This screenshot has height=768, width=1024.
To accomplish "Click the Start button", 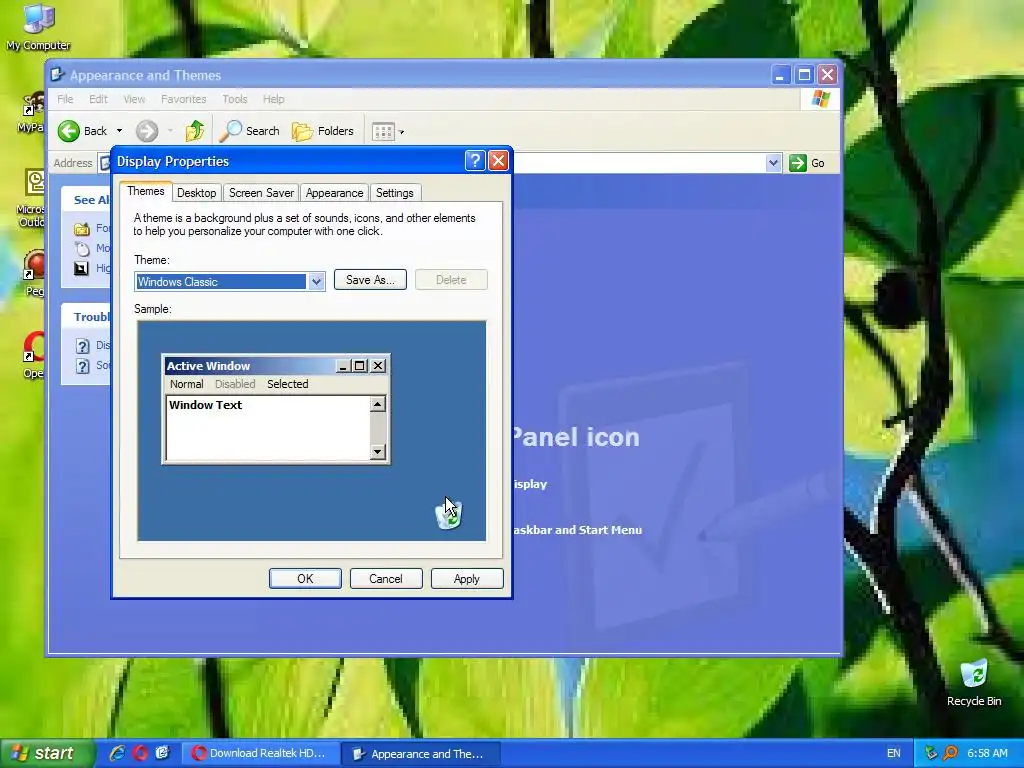I will tap(47, 753).
